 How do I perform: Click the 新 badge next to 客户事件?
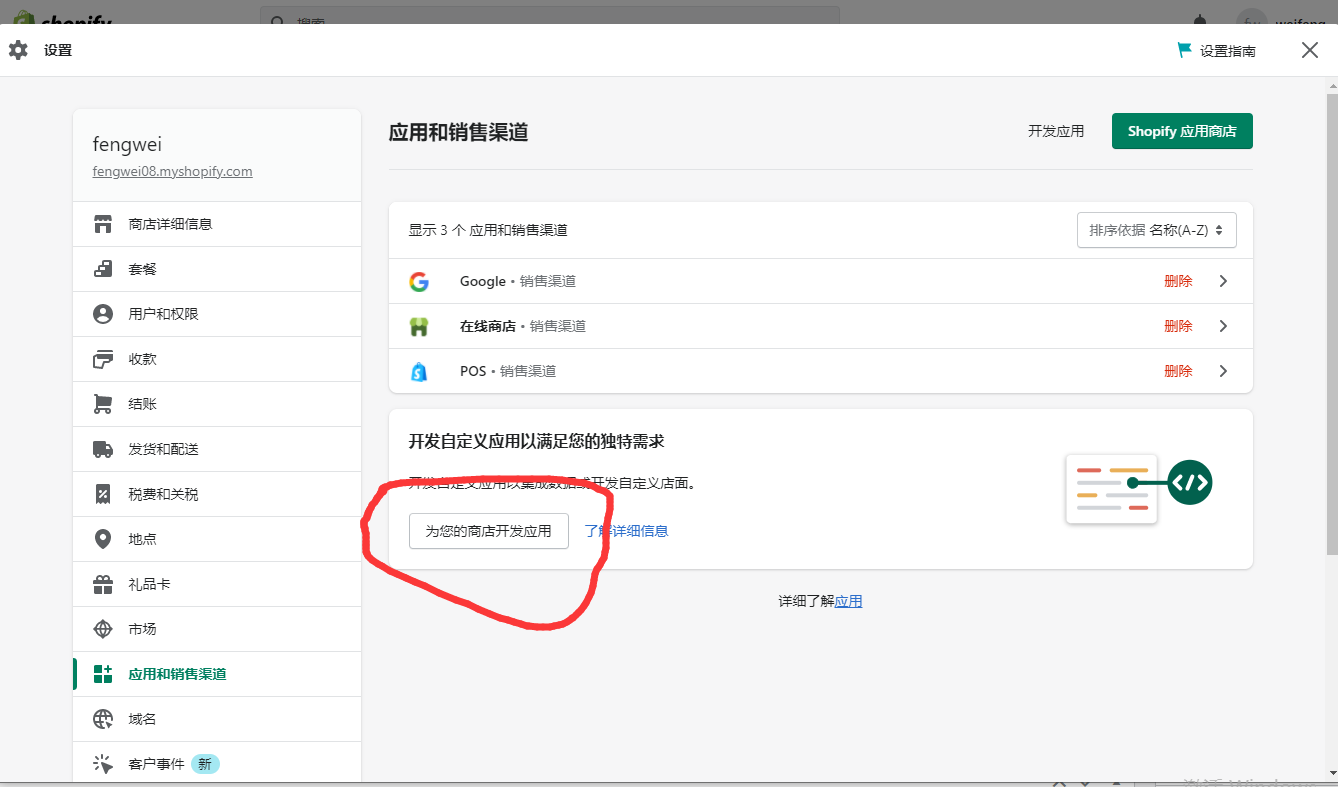tap(205, 764)
